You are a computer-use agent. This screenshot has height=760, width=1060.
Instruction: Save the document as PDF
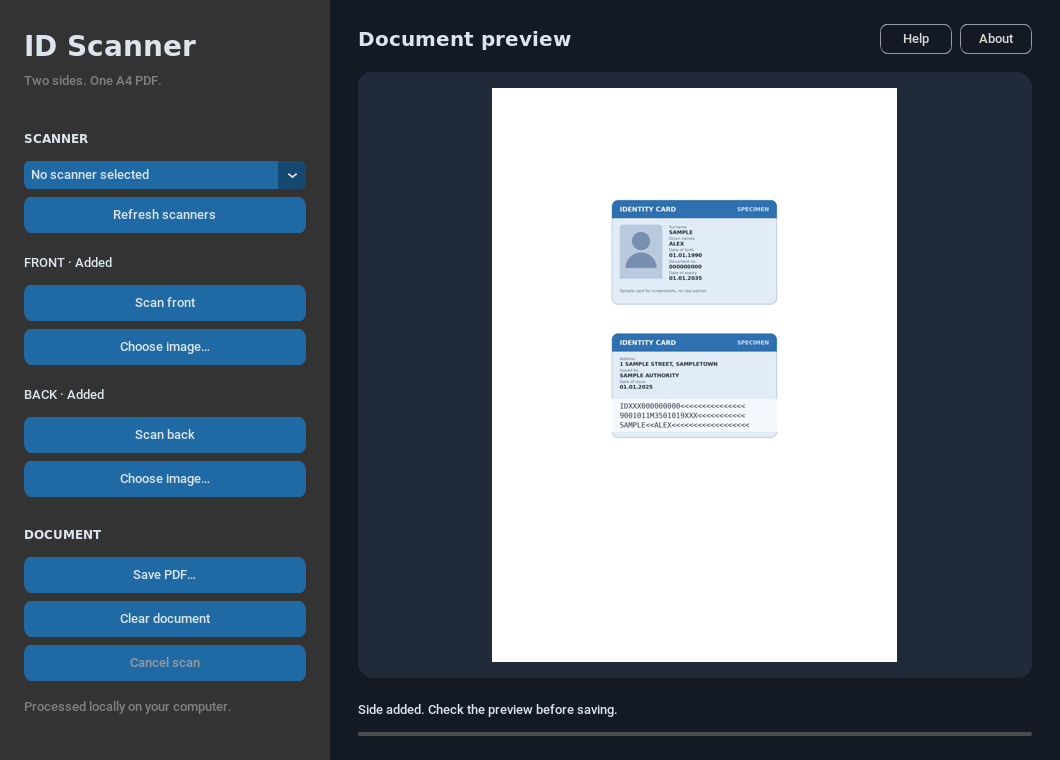165,575
